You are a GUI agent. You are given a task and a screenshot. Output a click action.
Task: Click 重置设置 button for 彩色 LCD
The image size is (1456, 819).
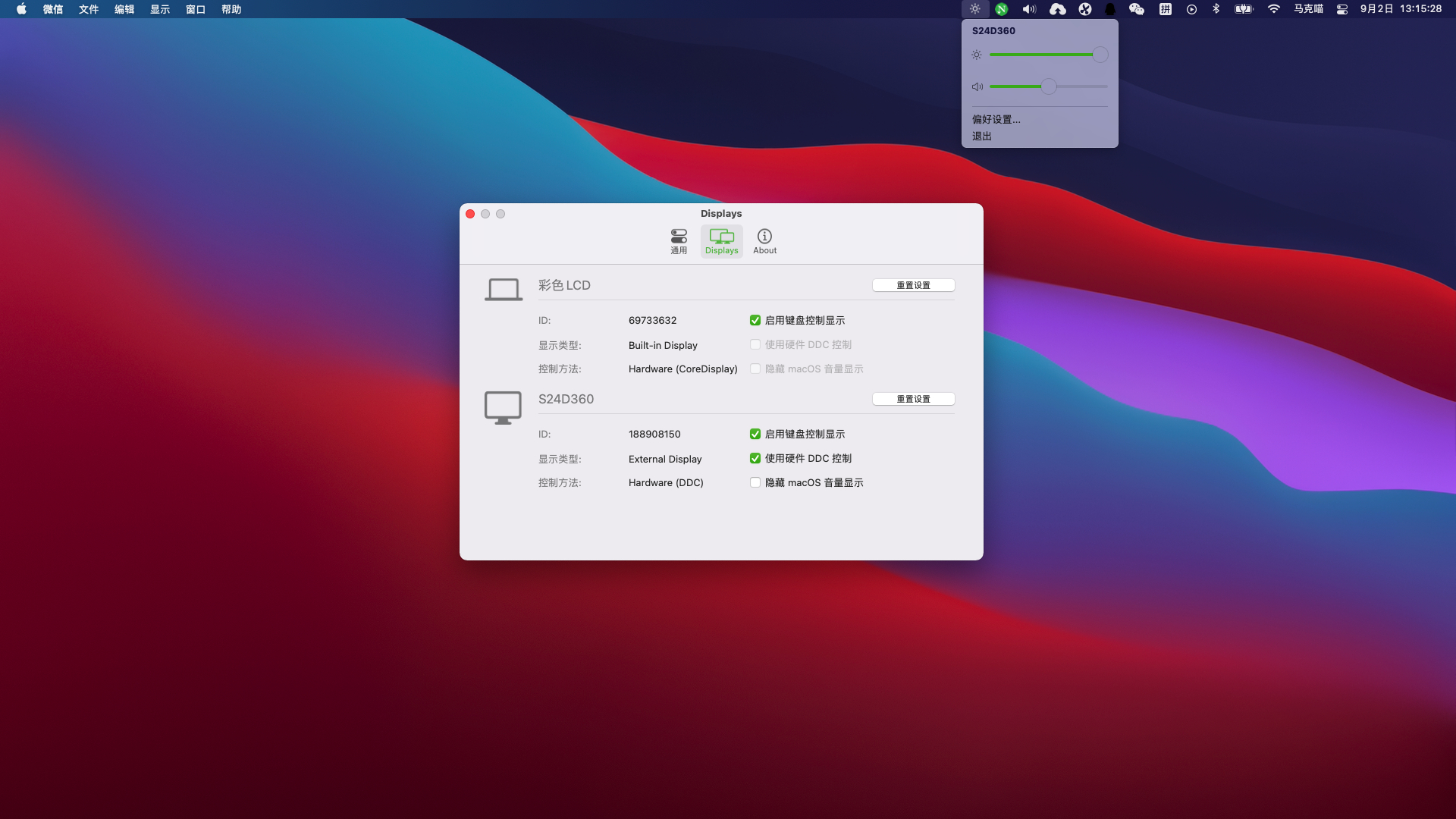tap(913, 285)
